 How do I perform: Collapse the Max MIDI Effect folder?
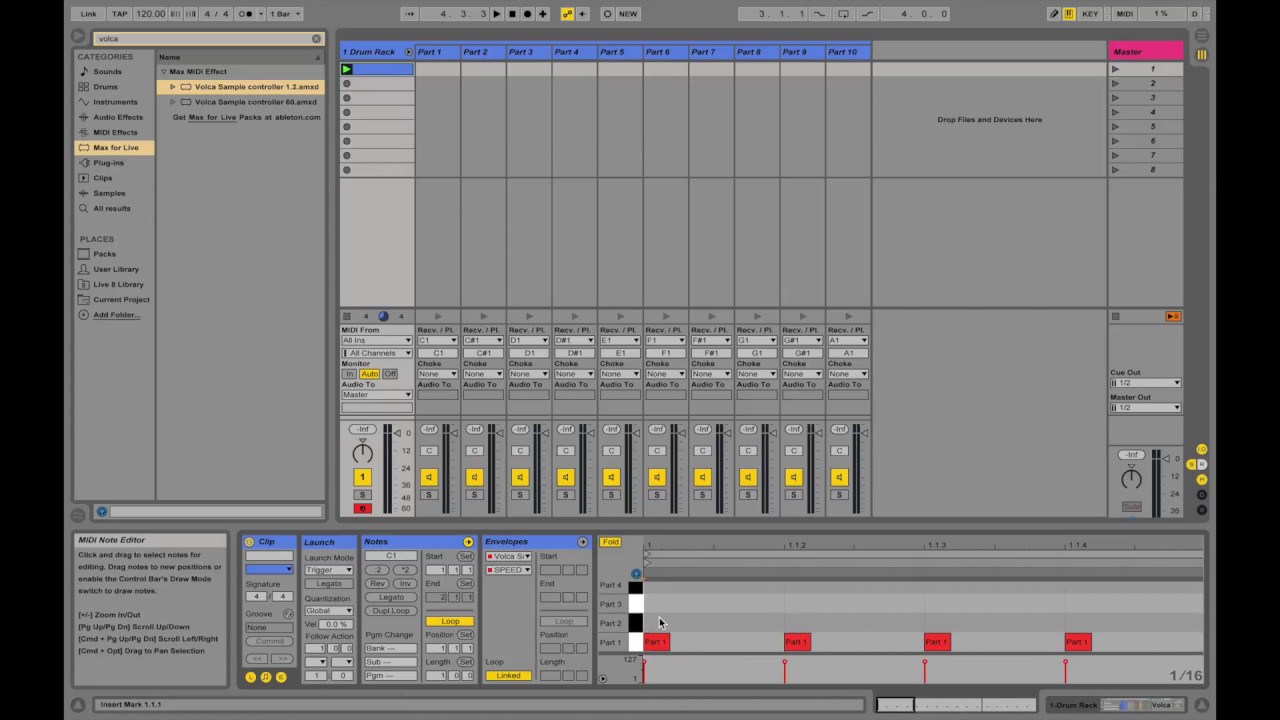point(164,72)
